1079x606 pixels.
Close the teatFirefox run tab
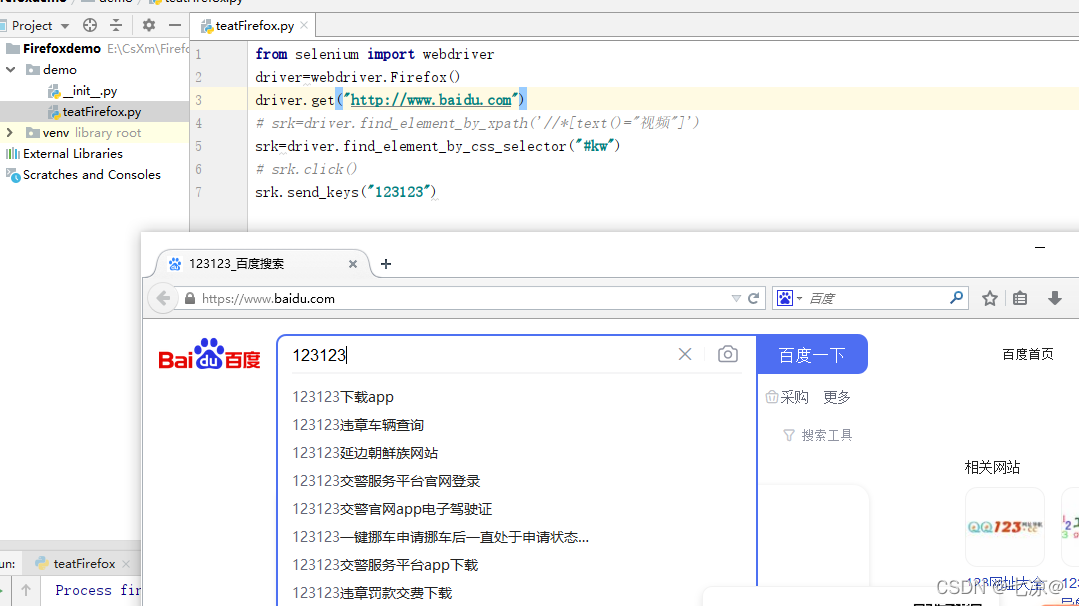[126, 563]
